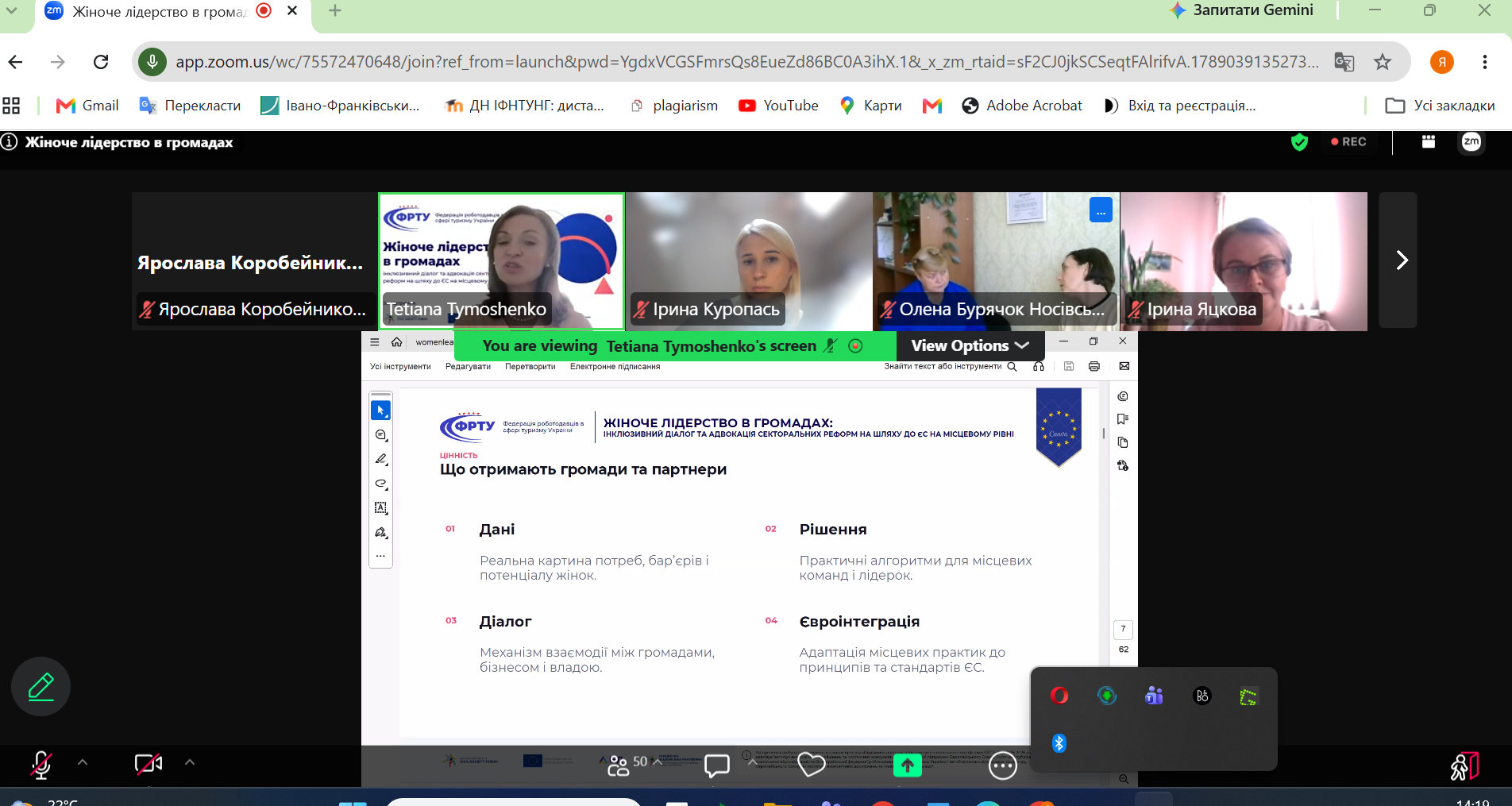1512x806 pixels.
Task: Leave the meeting using the exit icon
Action: point(1464,766)
